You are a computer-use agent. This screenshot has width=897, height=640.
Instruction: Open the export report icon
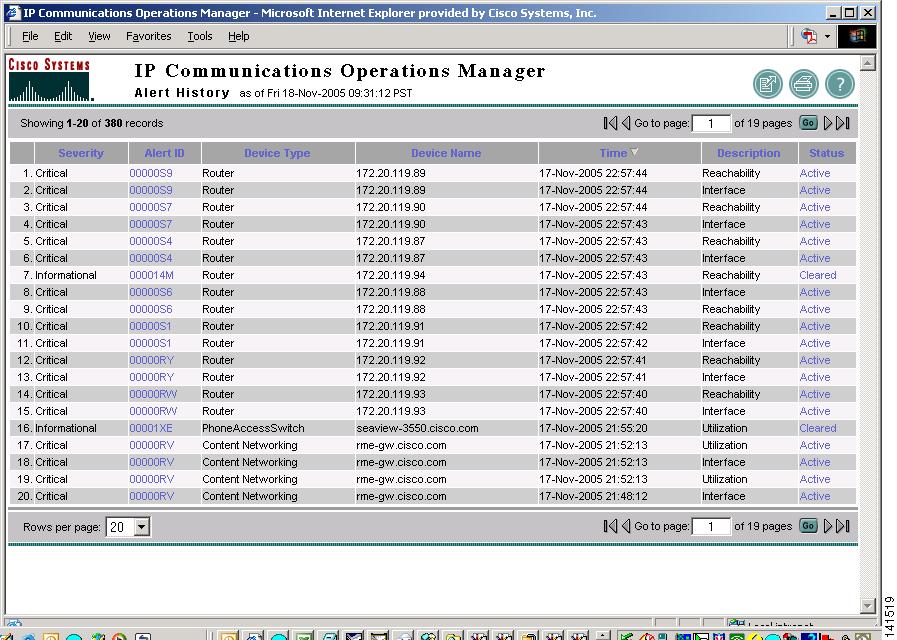767,84
